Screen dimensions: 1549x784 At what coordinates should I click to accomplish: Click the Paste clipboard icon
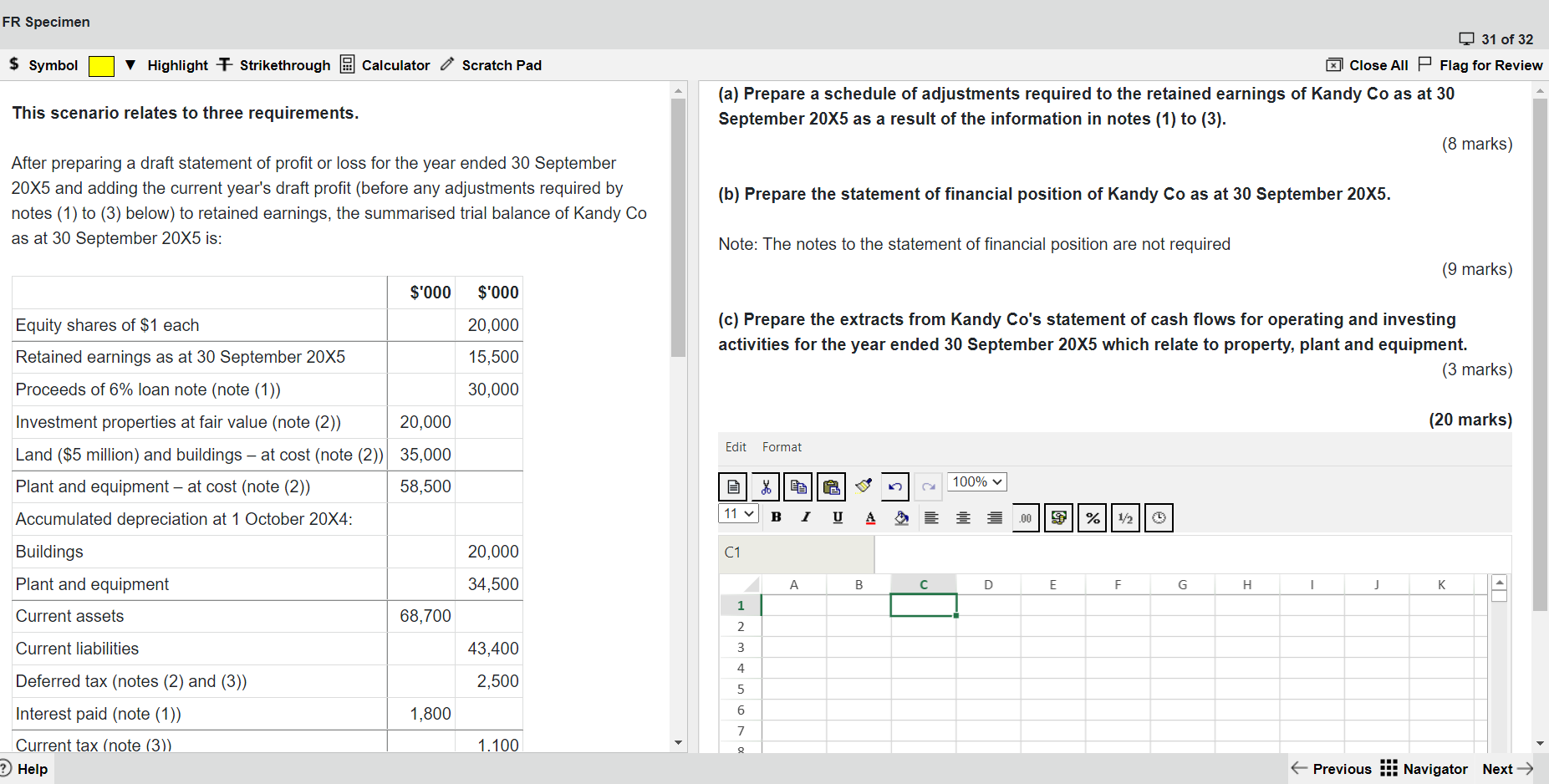coord(831,486)
